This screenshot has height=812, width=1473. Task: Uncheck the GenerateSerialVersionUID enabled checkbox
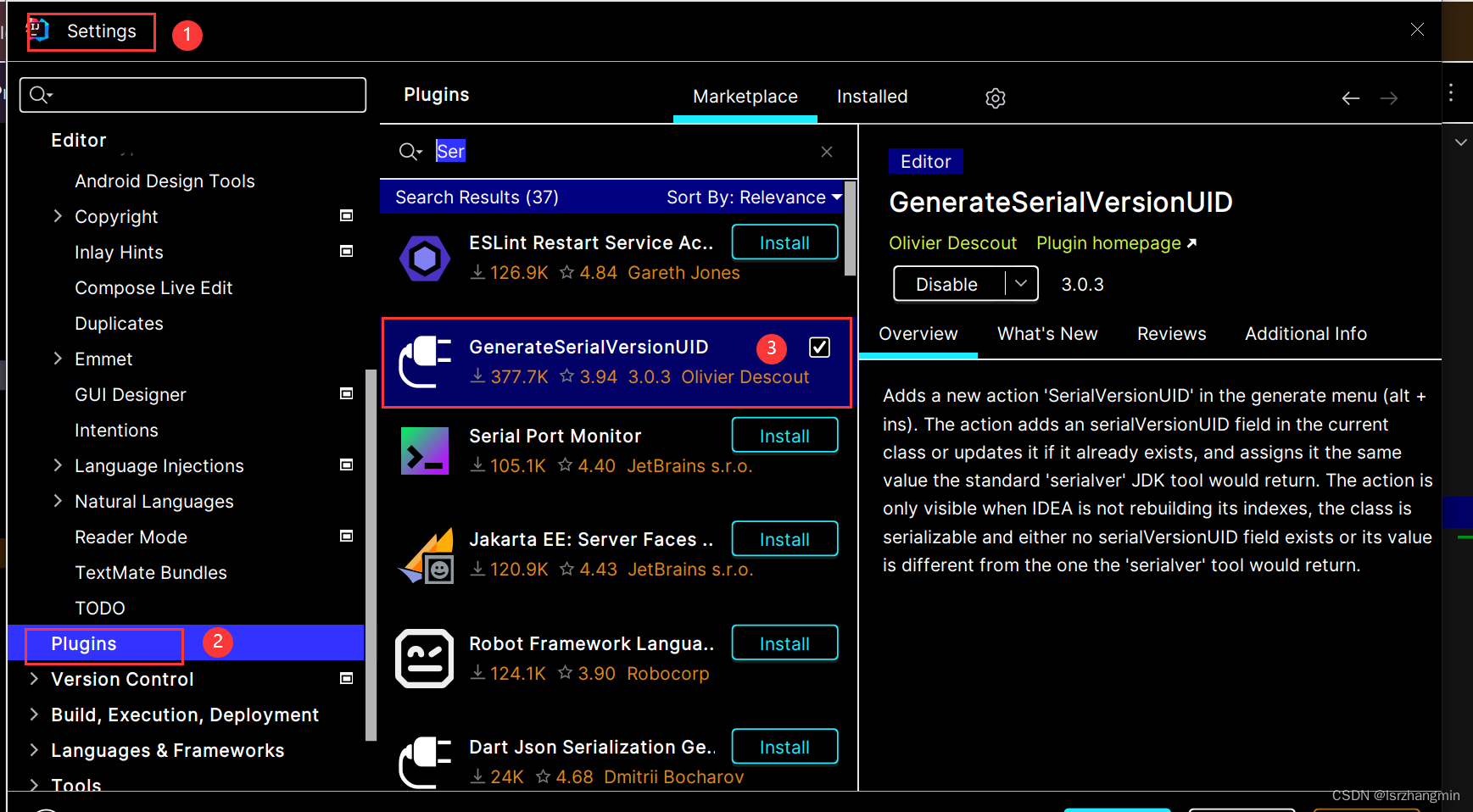tap(819, 347)
